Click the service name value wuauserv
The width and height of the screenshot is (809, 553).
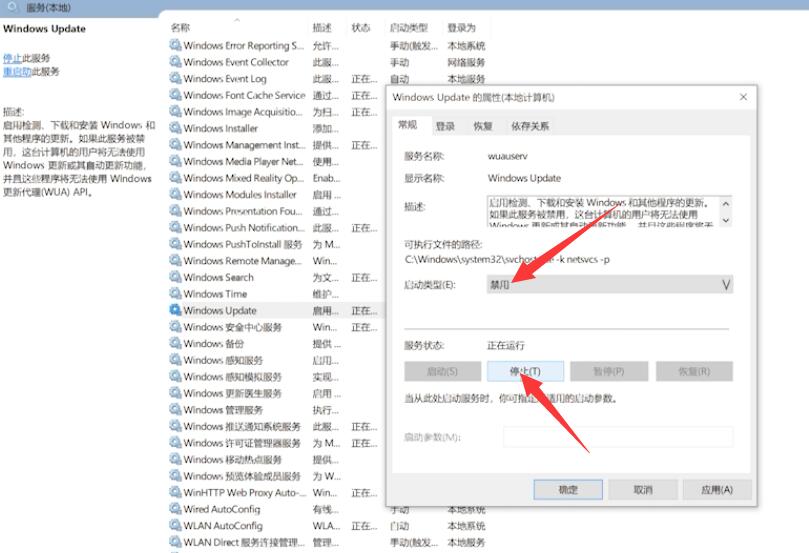point(508,156)
